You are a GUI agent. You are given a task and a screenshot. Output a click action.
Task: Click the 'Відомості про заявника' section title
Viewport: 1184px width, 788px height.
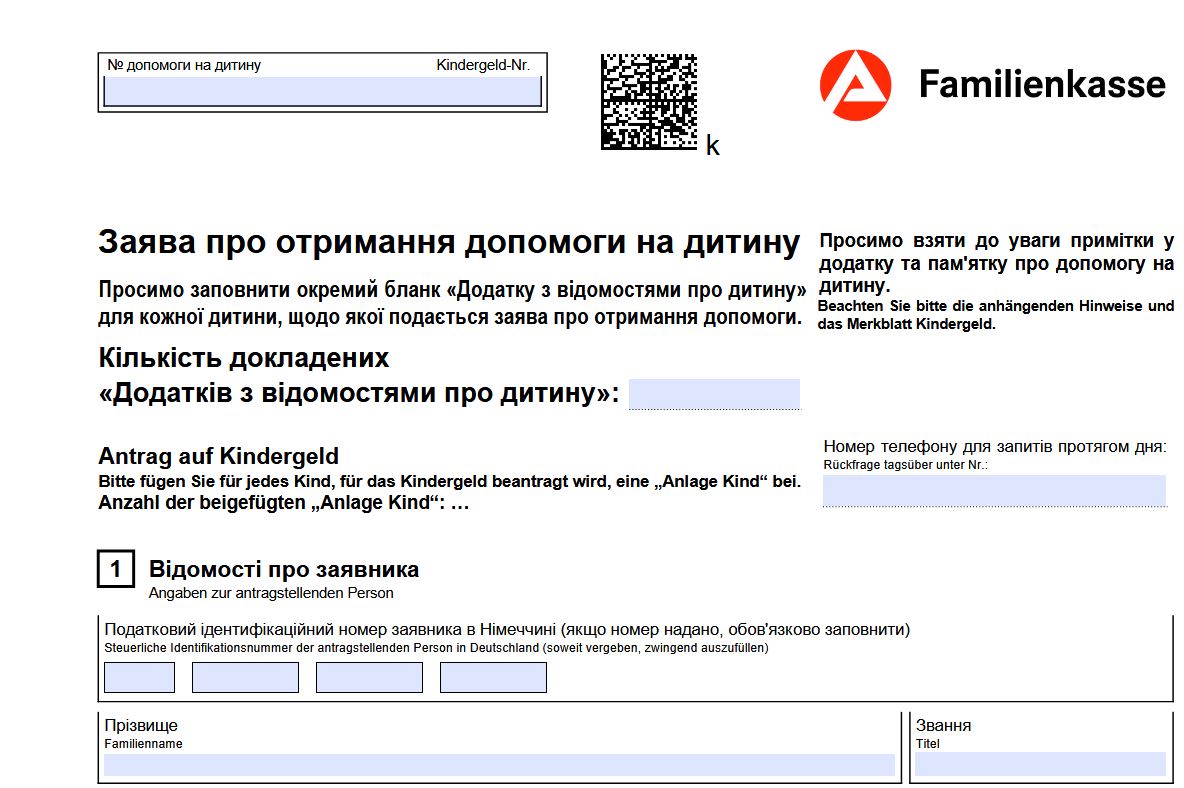pos(284,570)
